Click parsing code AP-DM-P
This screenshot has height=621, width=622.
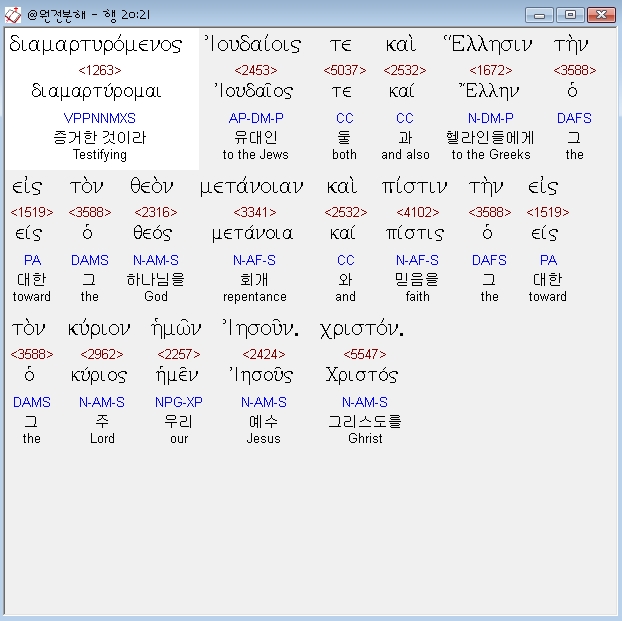[256, 118]
